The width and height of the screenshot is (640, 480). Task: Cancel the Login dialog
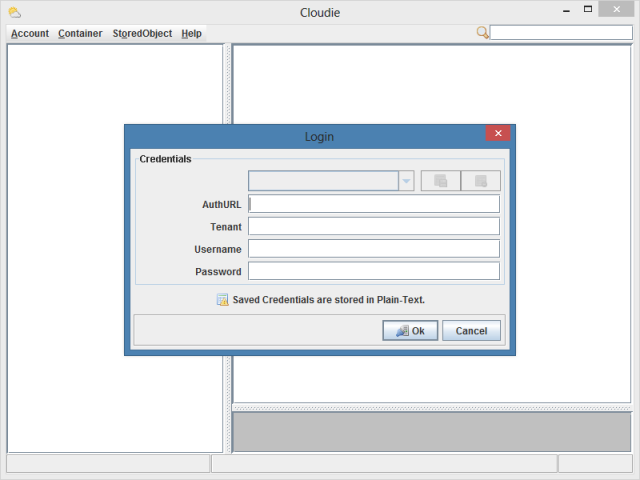point(471,331)
